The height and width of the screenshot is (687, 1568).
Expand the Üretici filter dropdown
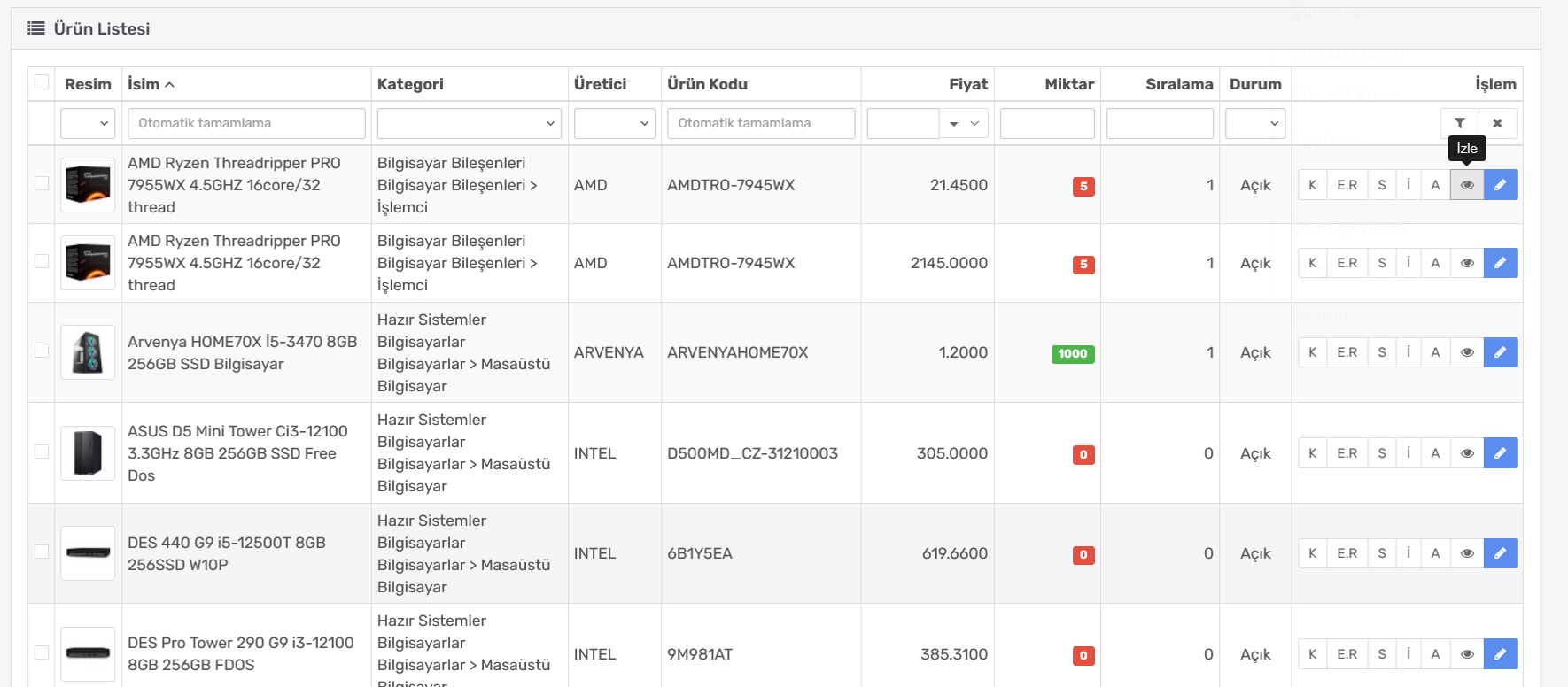tap(614, 123)
